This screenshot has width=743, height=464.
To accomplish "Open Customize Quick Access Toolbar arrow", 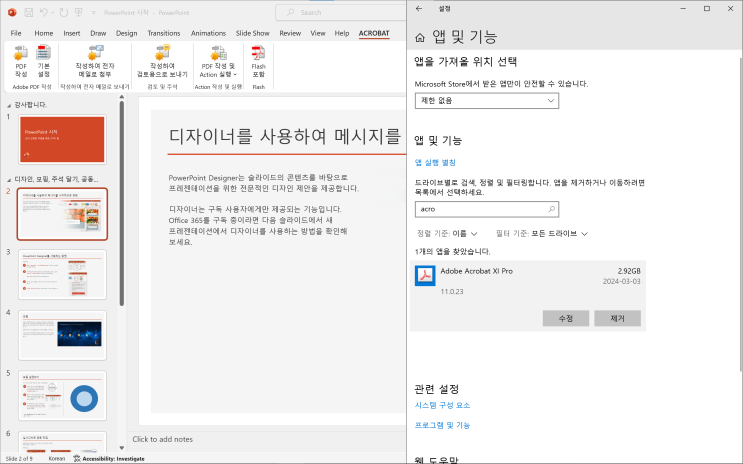I will [93, 13].
